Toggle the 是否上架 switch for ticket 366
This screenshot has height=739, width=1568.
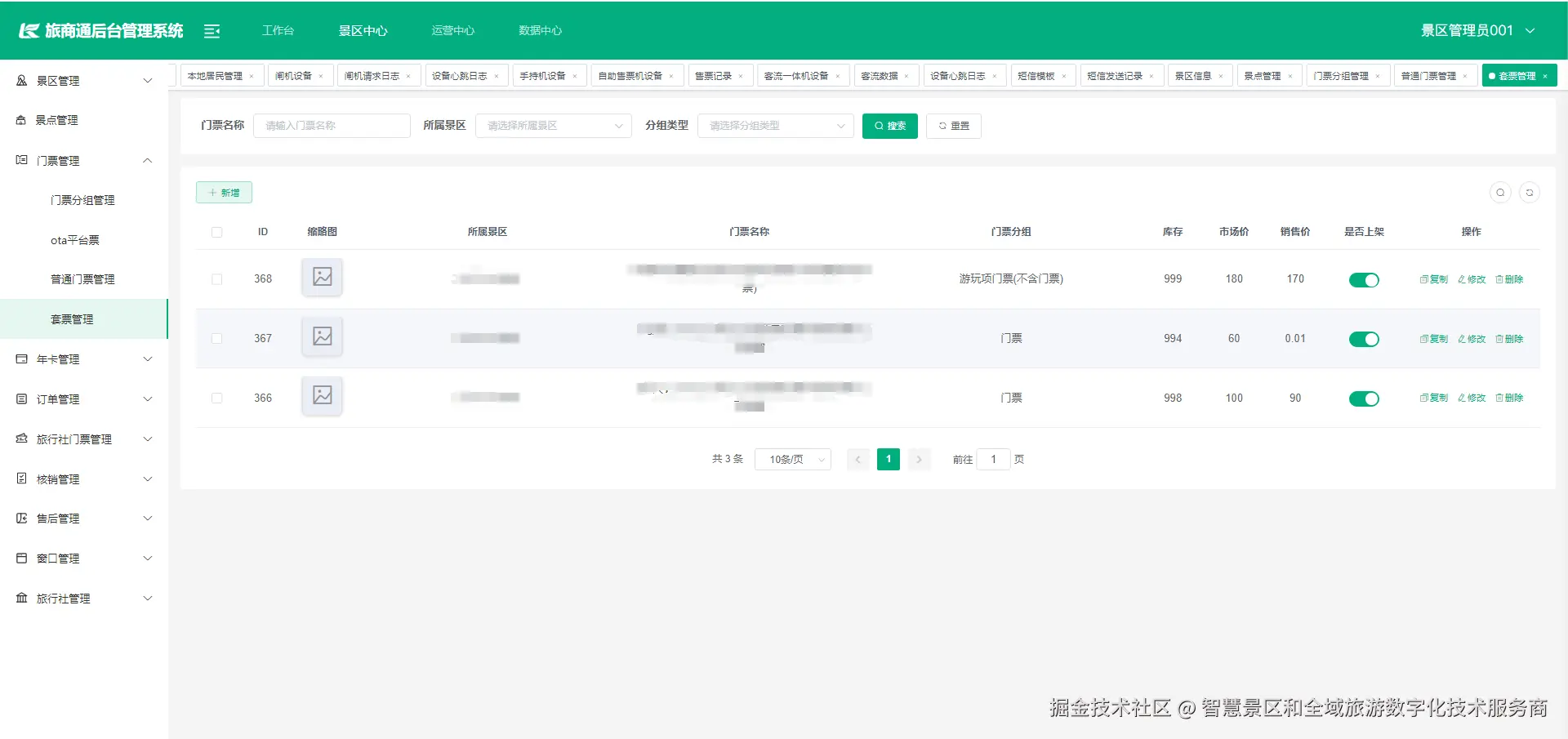tap(1364, 398)
